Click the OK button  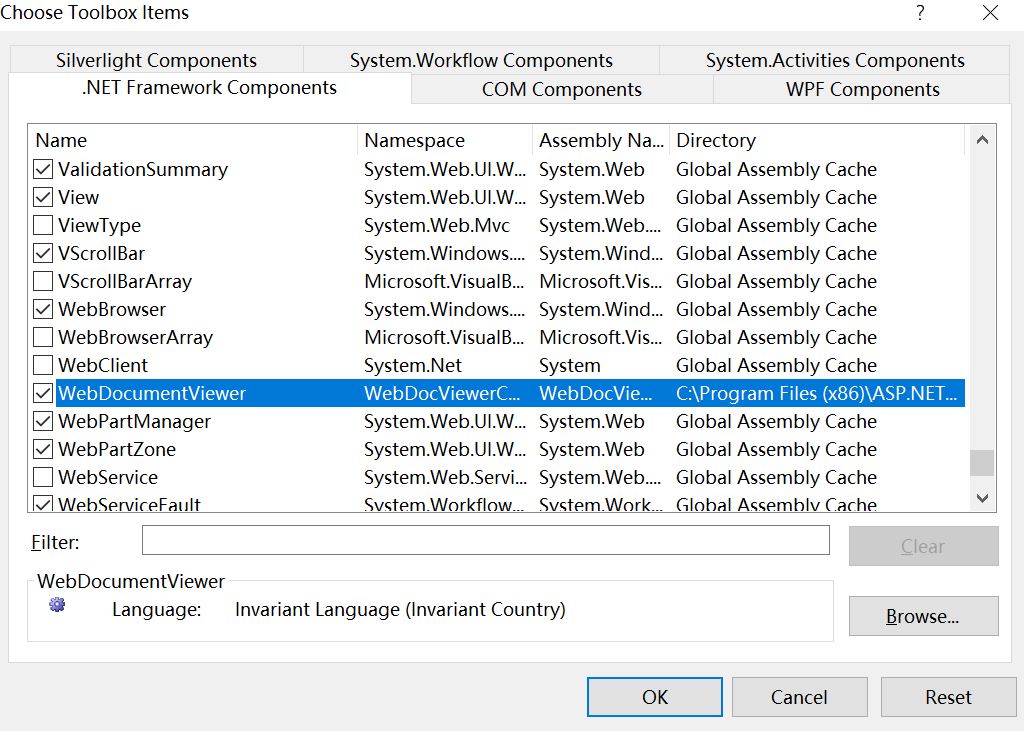click(x=654, y=697)
